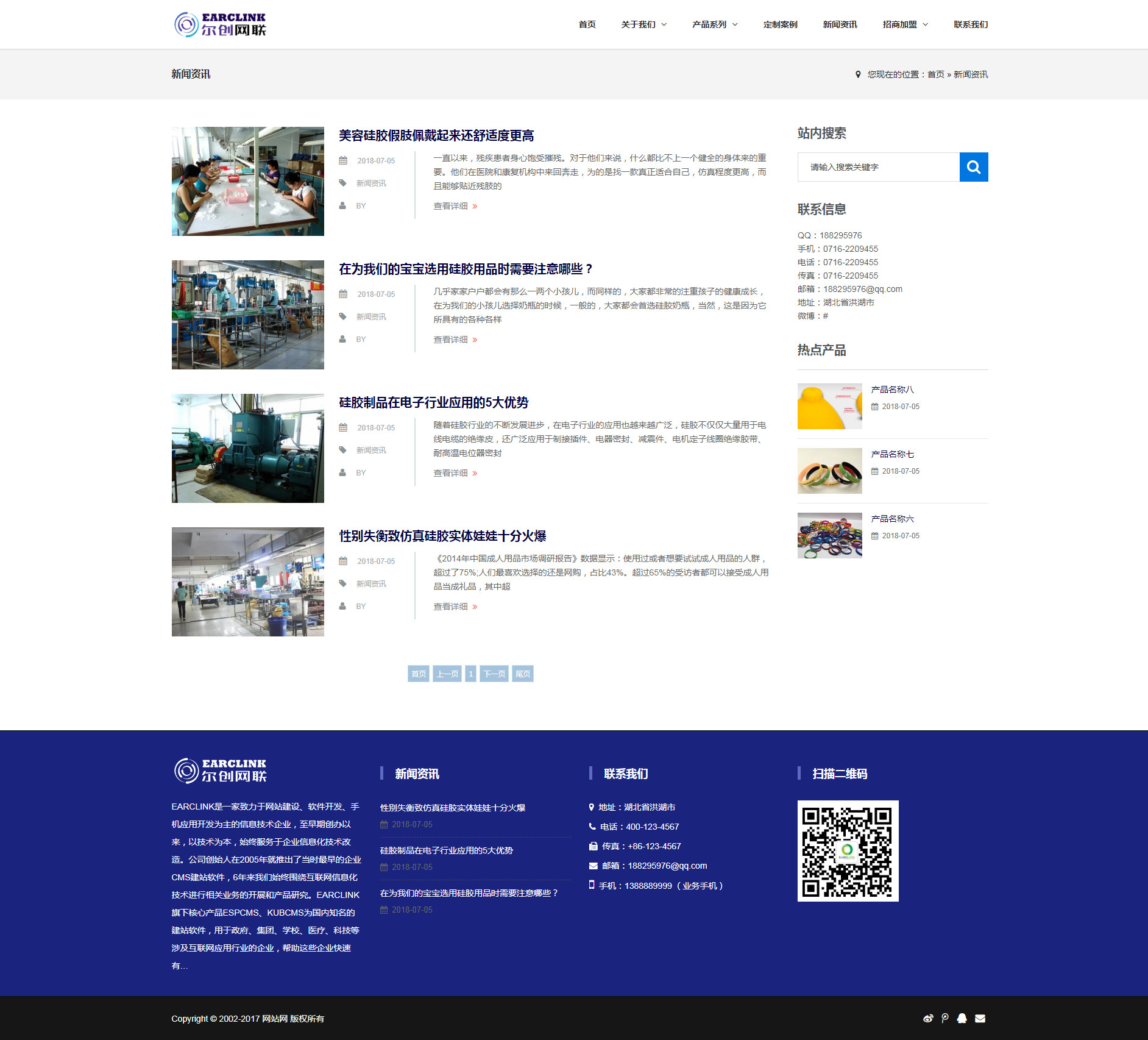The height and width of the screenshot is (1040, 1148).
Task: Click the EARCLINK 尔创网联 logo
Action: [x=222, y=24]
